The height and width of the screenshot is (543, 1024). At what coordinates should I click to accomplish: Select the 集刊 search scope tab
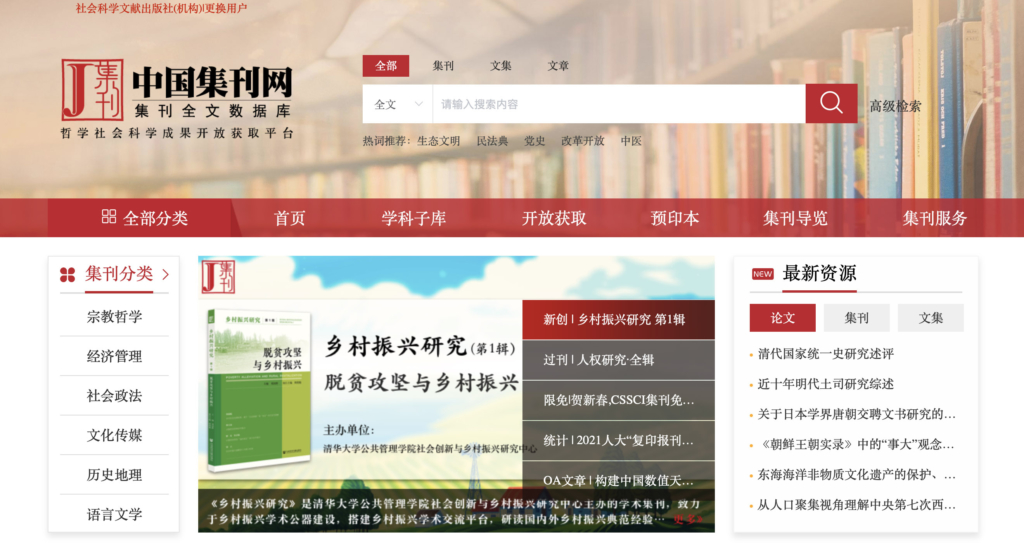pyautogui.click(x=443, y=65)
